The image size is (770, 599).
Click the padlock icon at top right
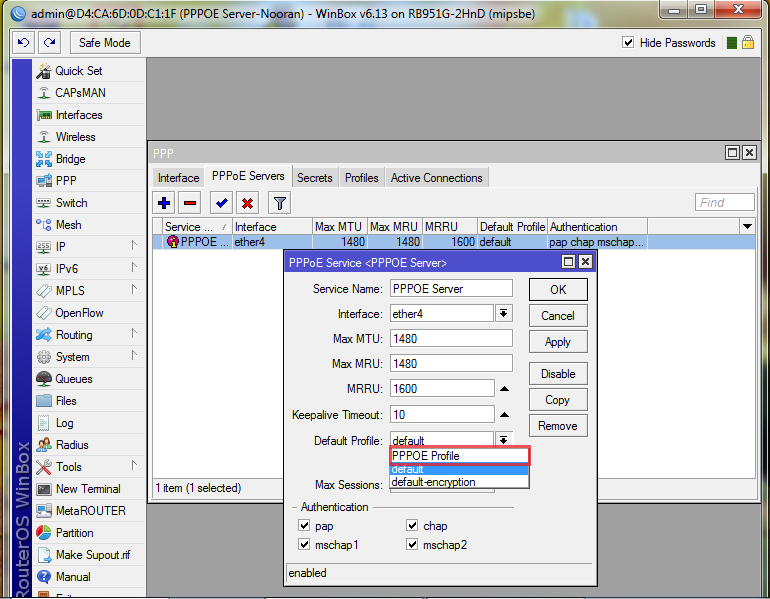(748, 42)
